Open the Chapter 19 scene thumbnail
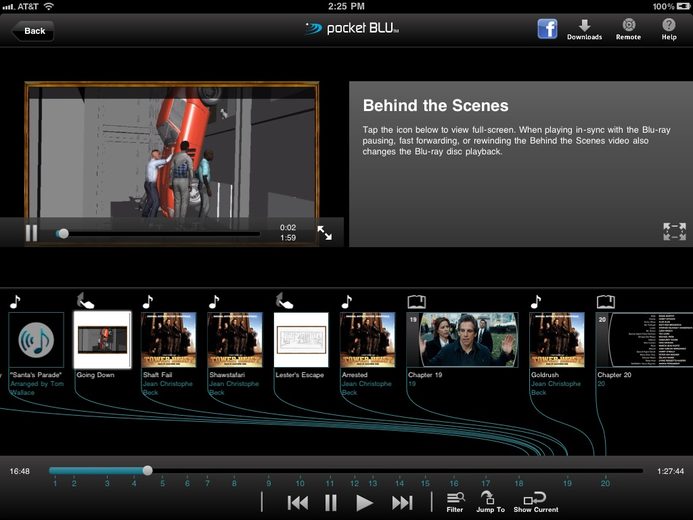Viewport: 693px width, 520px height. [x=462, y=340]
